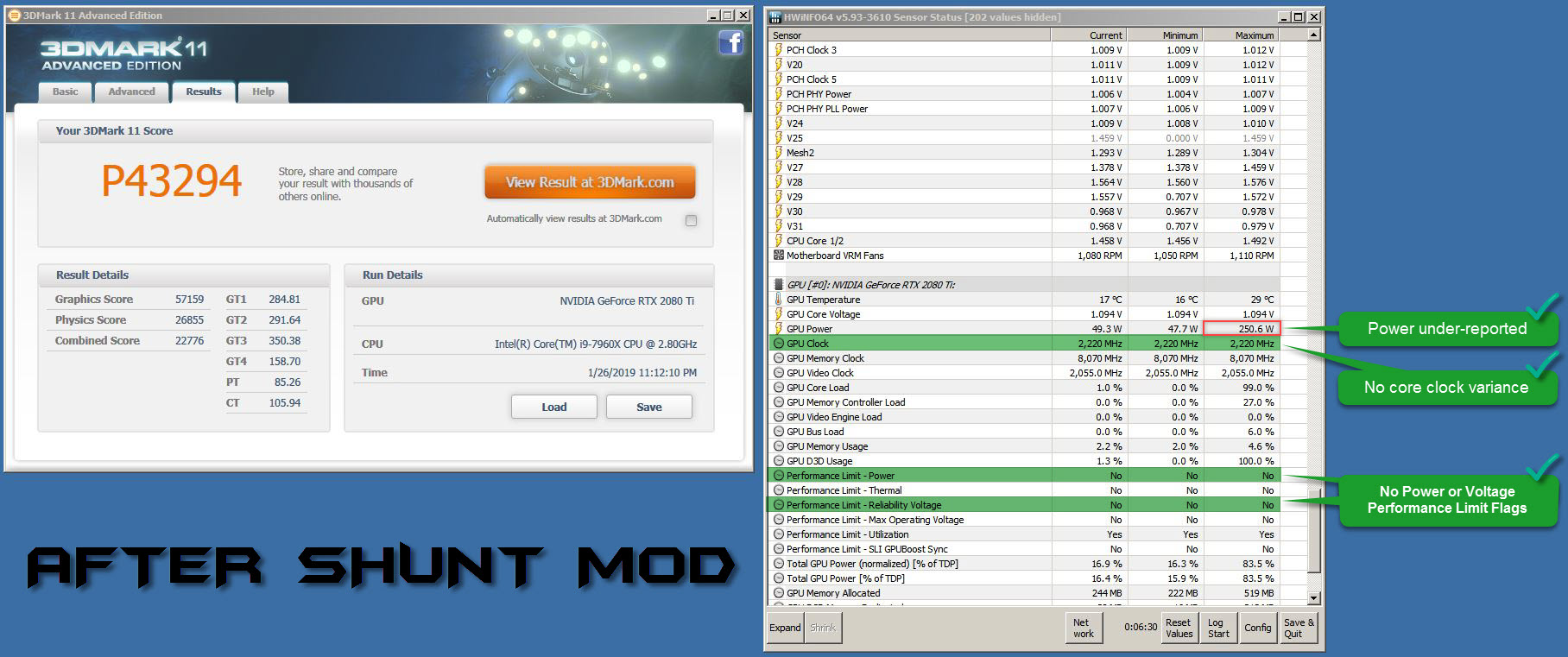Click the GPU chip icon in the RTX 2080 Ti header
The image size is (1568, 657).
point(778,285)
